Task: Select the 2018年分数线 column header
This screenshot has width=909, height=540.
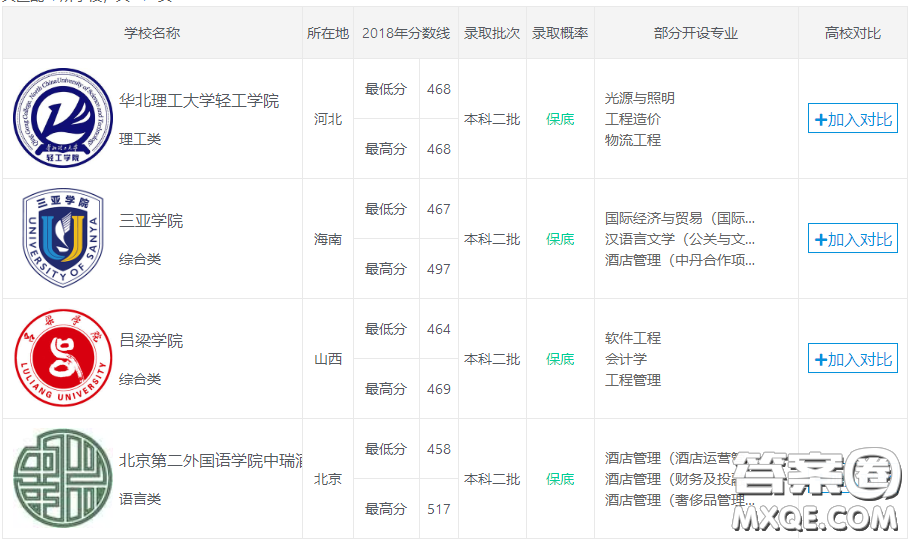Action: [406, 33]
